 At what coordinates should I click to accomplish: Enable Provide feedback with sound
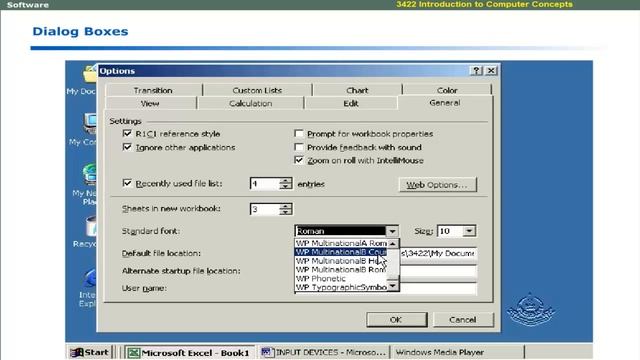pos(299,147)
